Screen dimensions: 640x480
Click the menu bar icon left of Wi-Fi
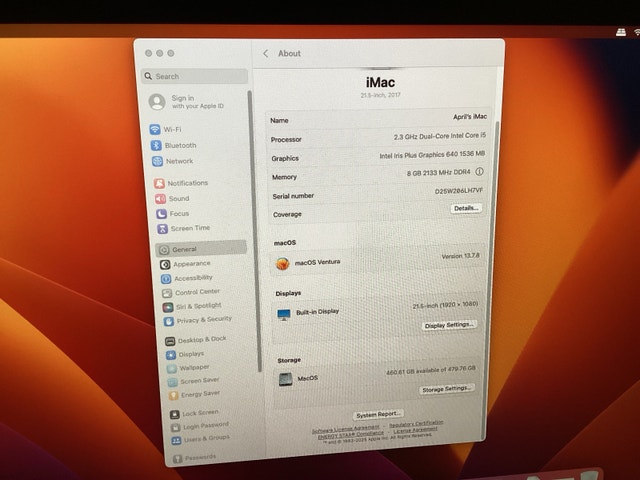click(x=621, y=32)
